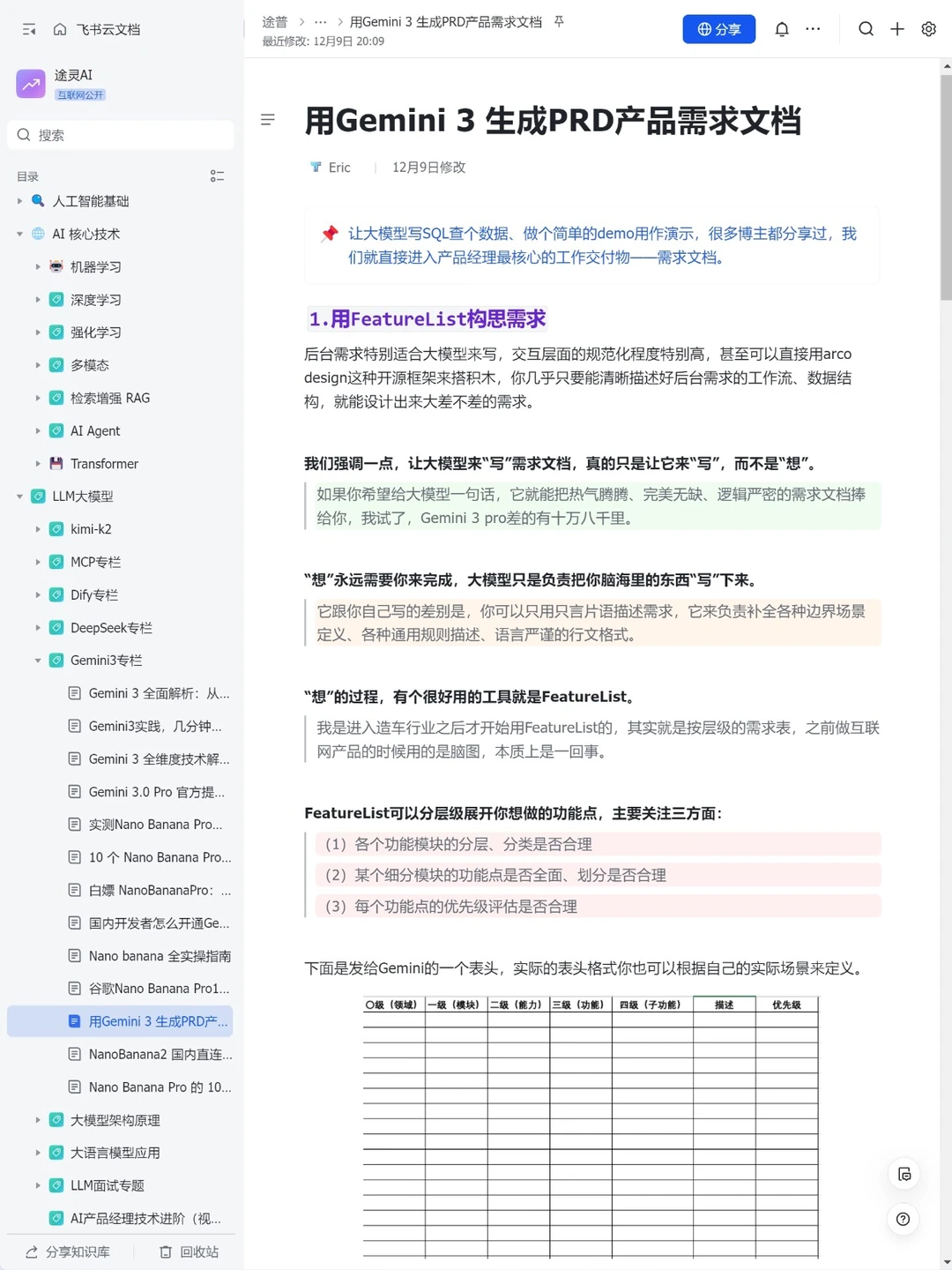Open document 国内开发者怎么开通Ge
The image size is (952, 1270).
click(x=120, y=923)
